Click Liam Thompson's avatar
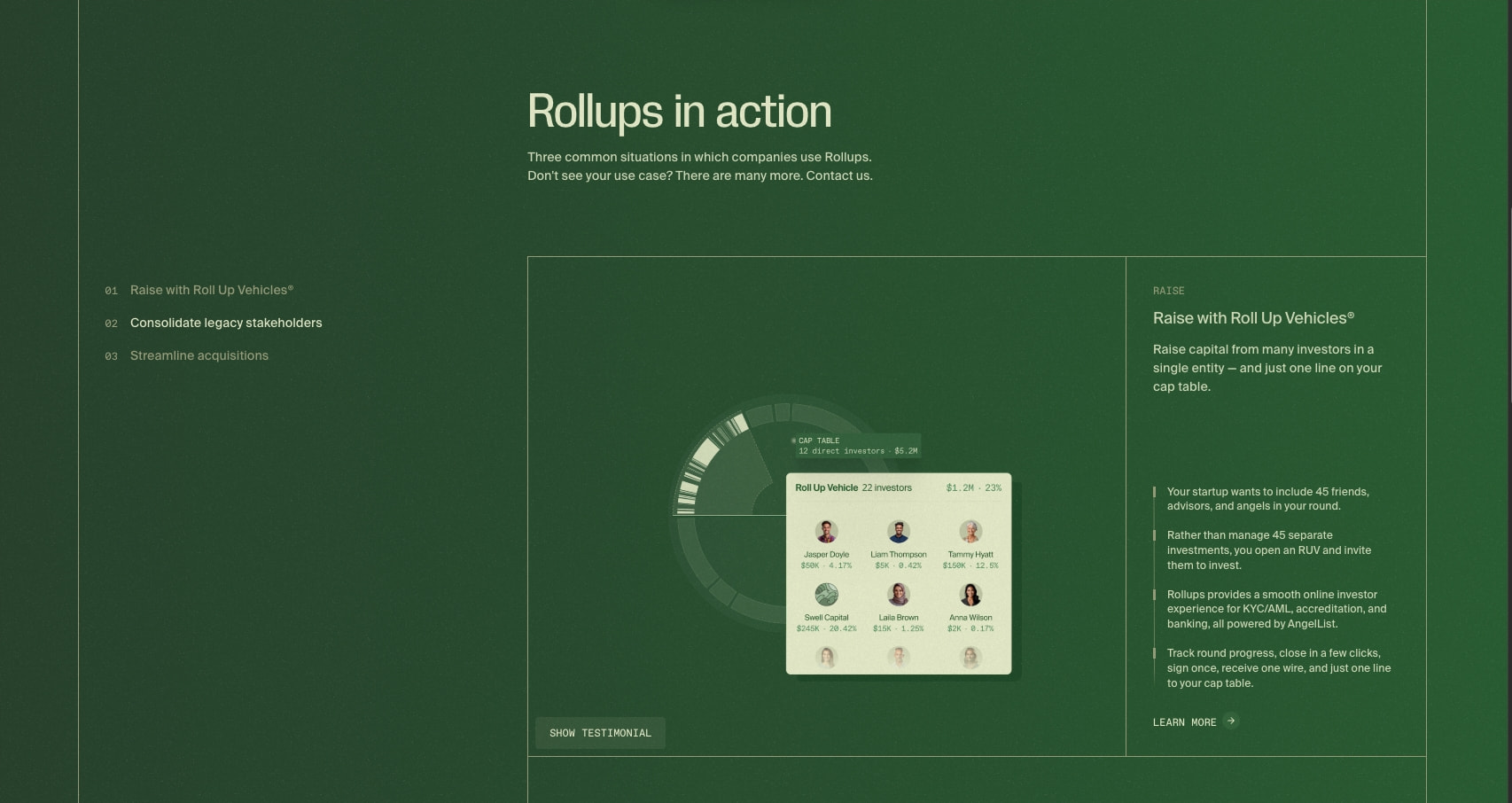This screenshot has width=1512, height=803. click(x=899, y=532)
